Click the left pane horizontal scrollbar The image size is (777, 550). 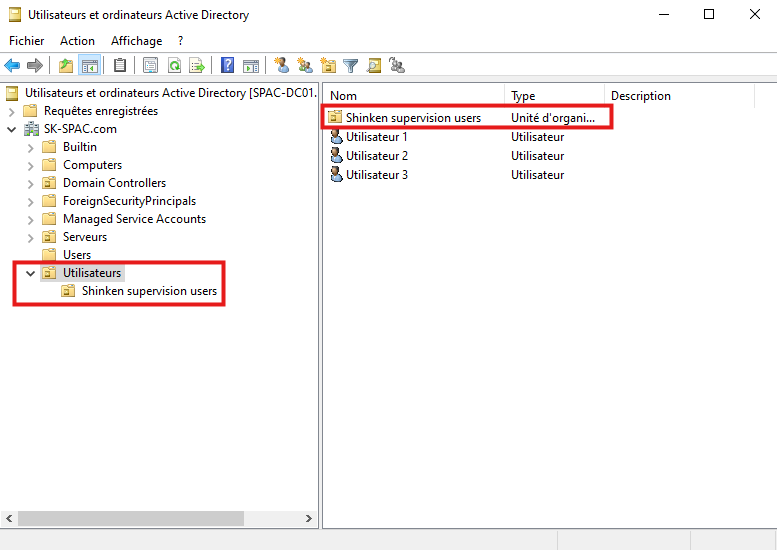point(130,518)
